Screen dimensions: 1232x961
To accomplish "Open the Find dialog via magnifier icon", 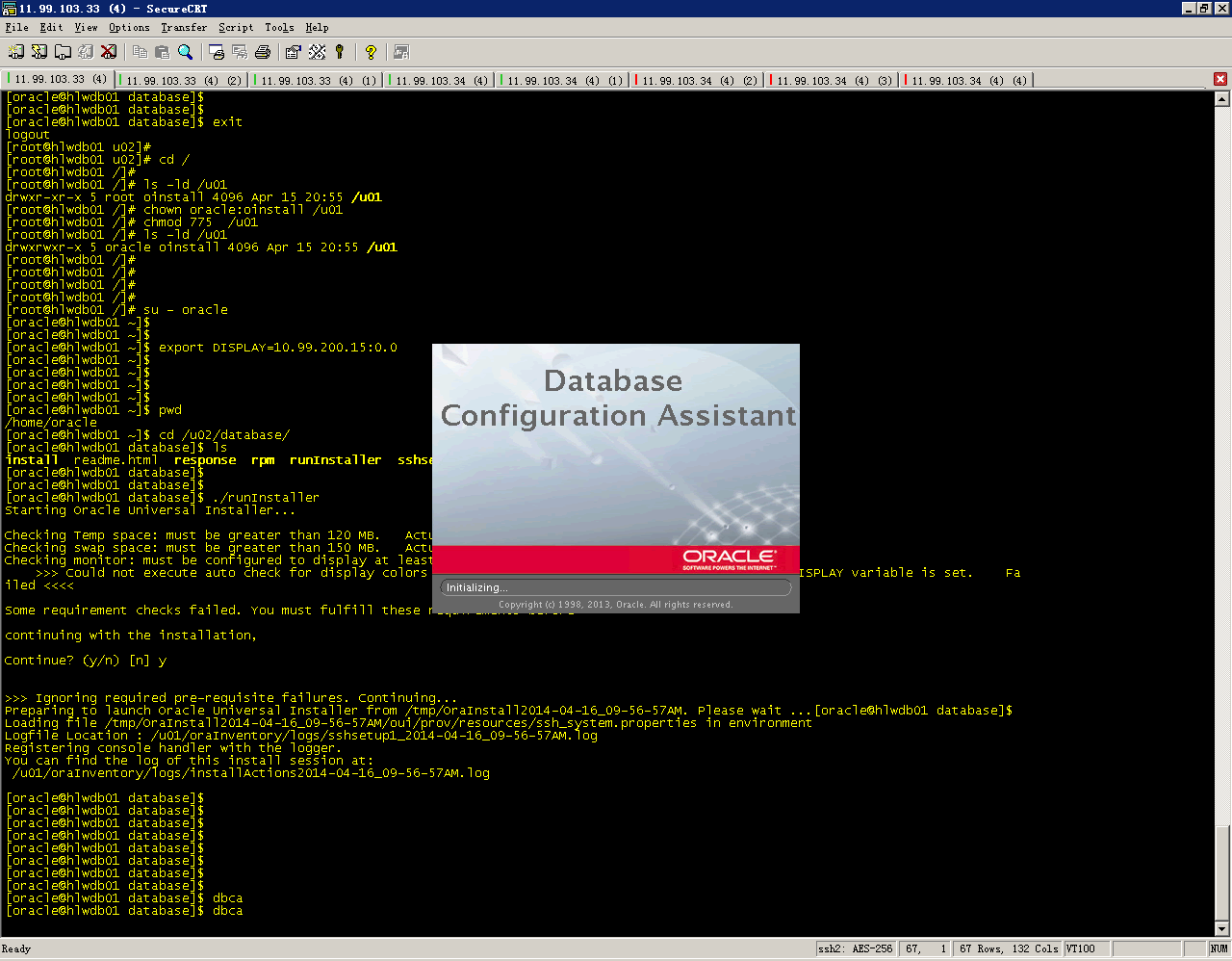I will click(184, 51).
